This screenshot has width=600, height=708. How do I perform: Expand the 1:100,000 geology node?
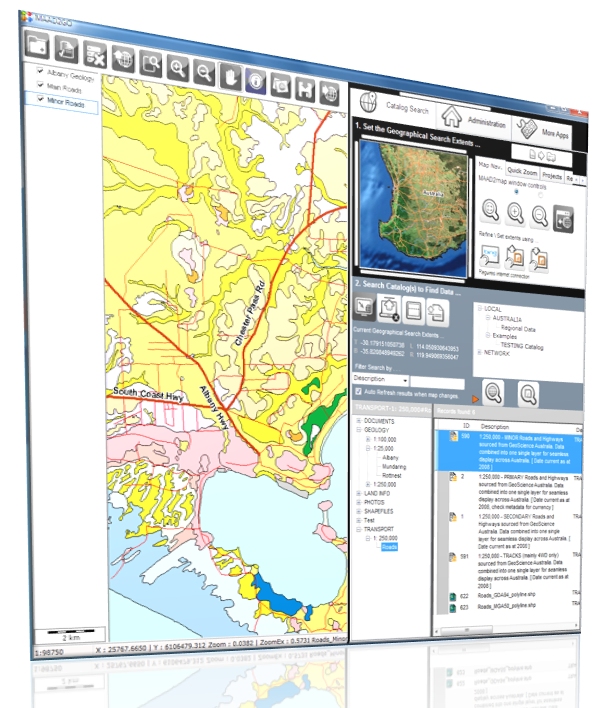pyautogui.click(x=367, y=439)
